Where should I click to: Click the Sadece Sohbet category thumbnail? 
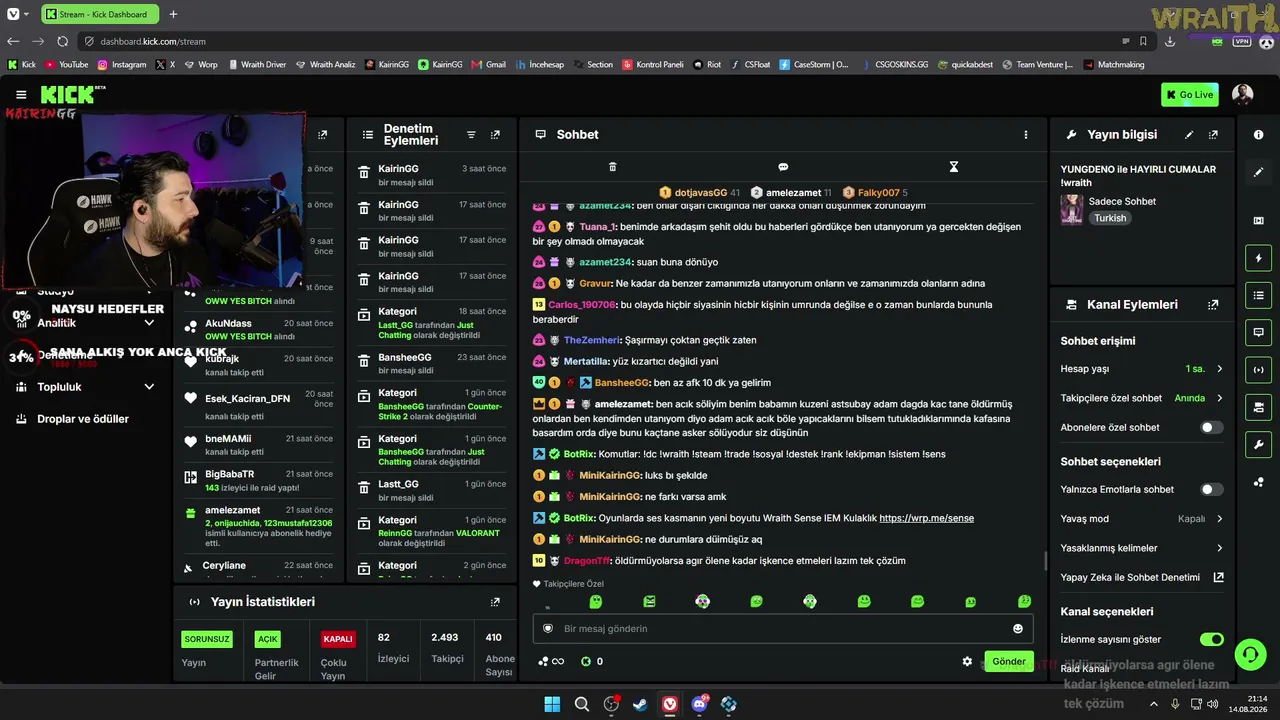[1072, 209]
